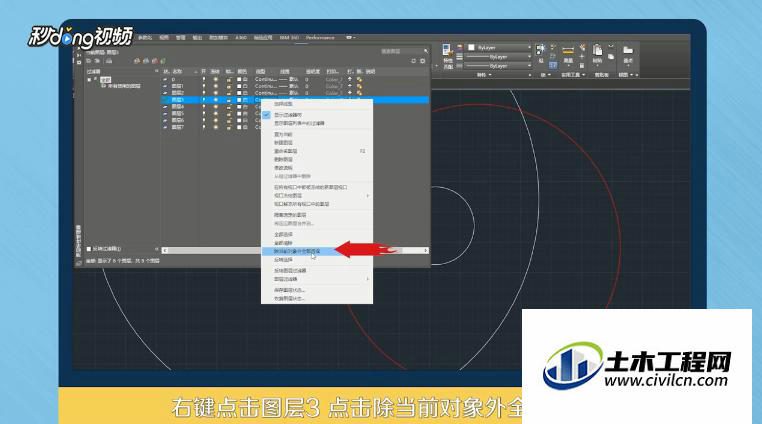Image resolution: width=762 pixels, height=424 pixels.
Task: Toggle lock icon for 图层1
Action: (228, 86)
